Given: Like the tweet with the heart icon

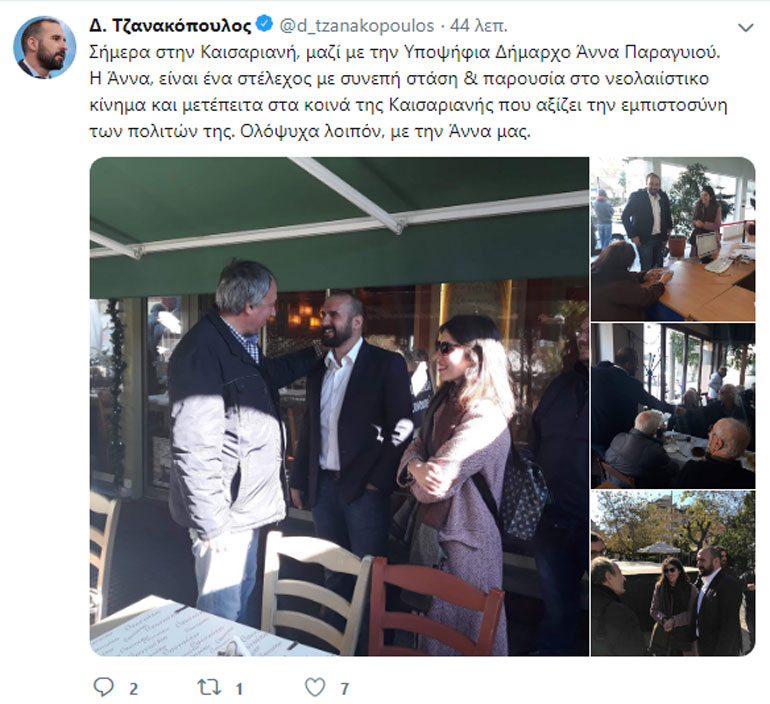Looking at the screenshot, I should click(315, 687).
